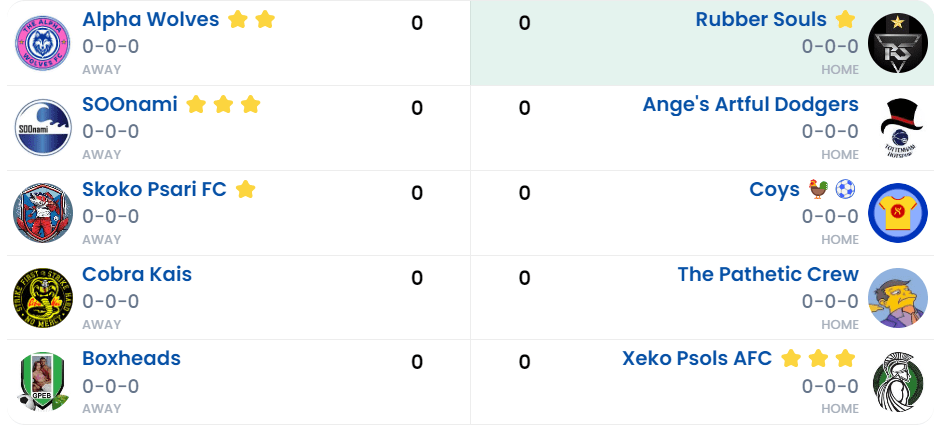Click the Xeko Psols AFC name
940x429 pixels.
pos(697,358)
